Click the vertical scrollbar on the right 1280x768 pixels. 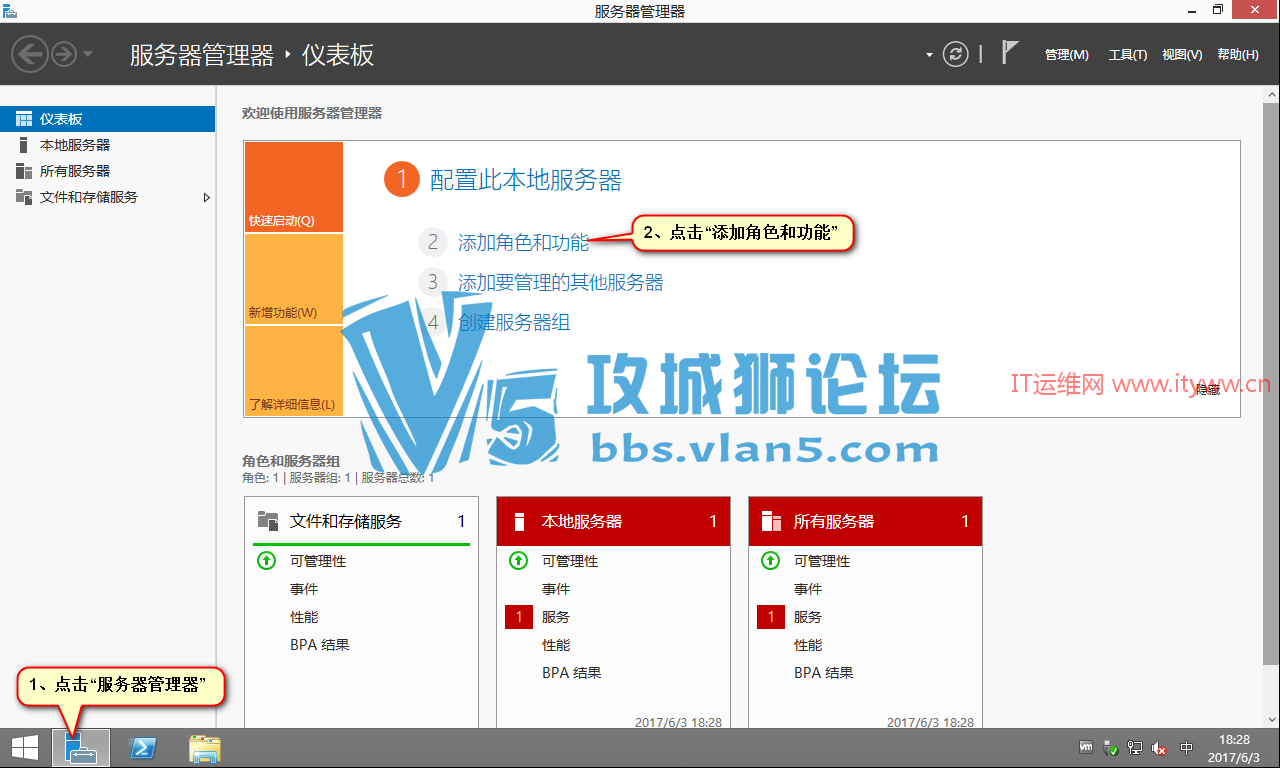pos(1270,400)
